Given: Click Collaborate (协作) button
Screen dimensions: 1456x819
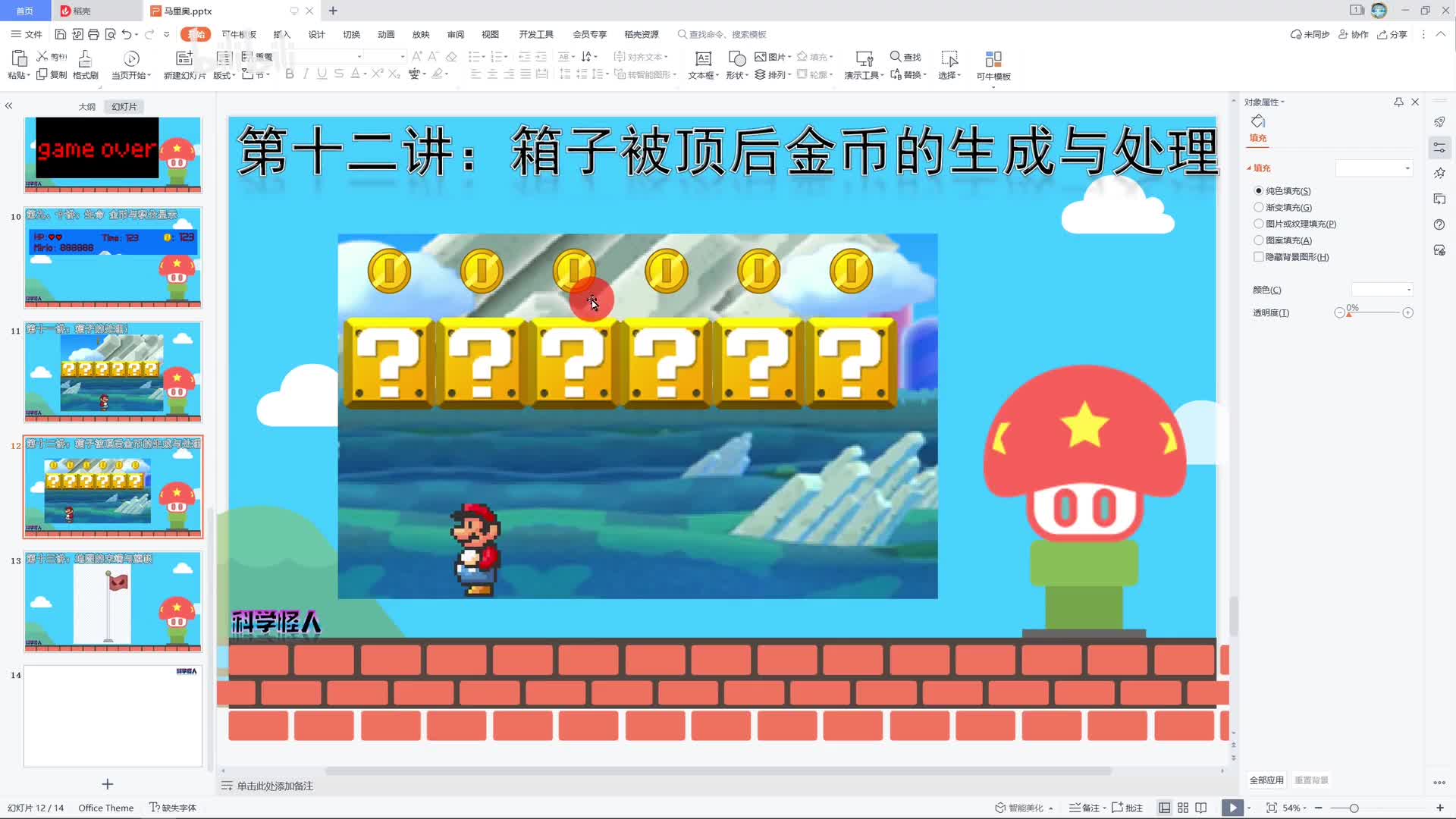Looking at the screenshot, I should click(1354, 34).
